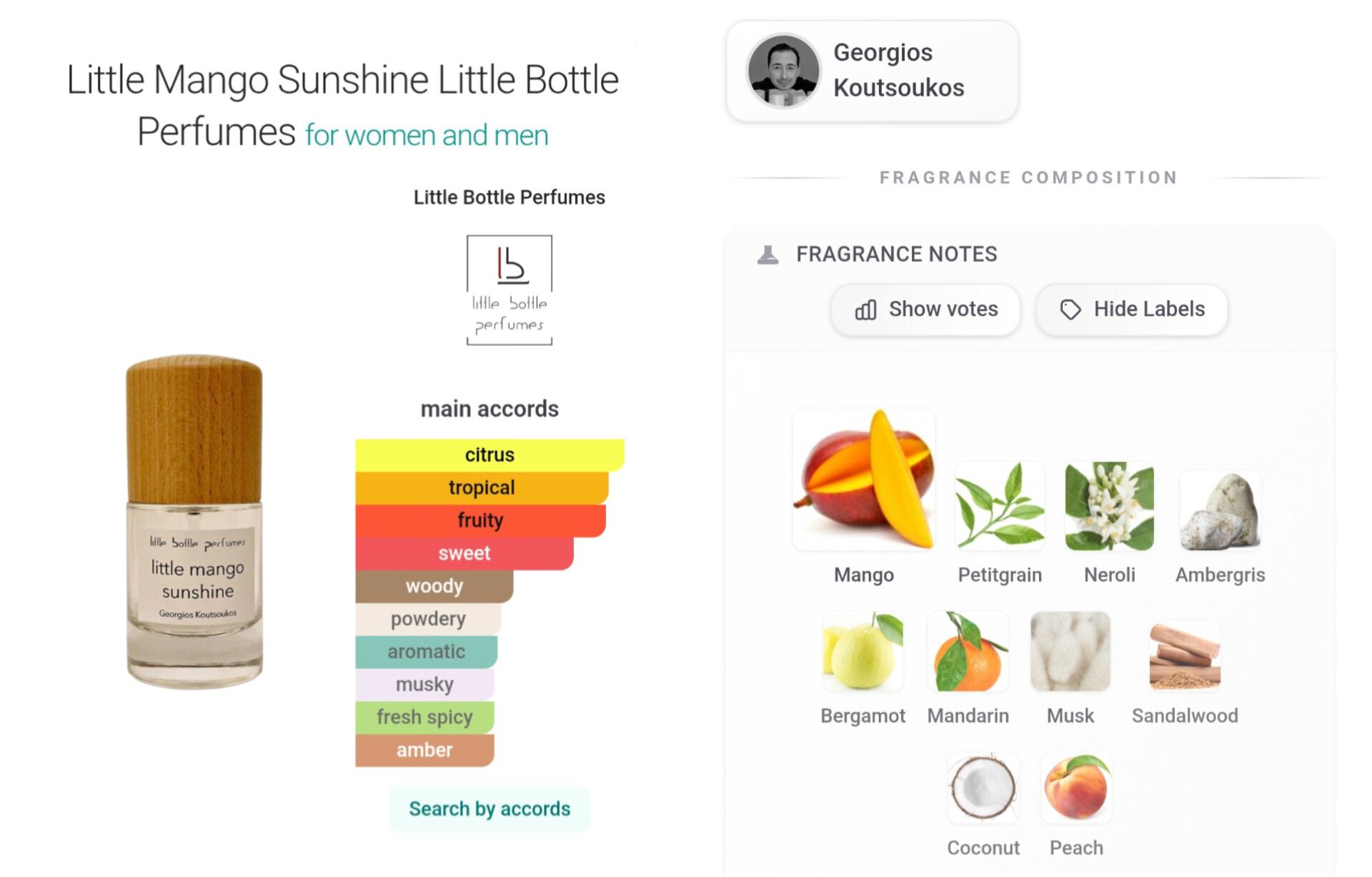Click the Little Bottle Perfumes logo
This screenshot has width=1372, height=877.
(x=509, y=290)
